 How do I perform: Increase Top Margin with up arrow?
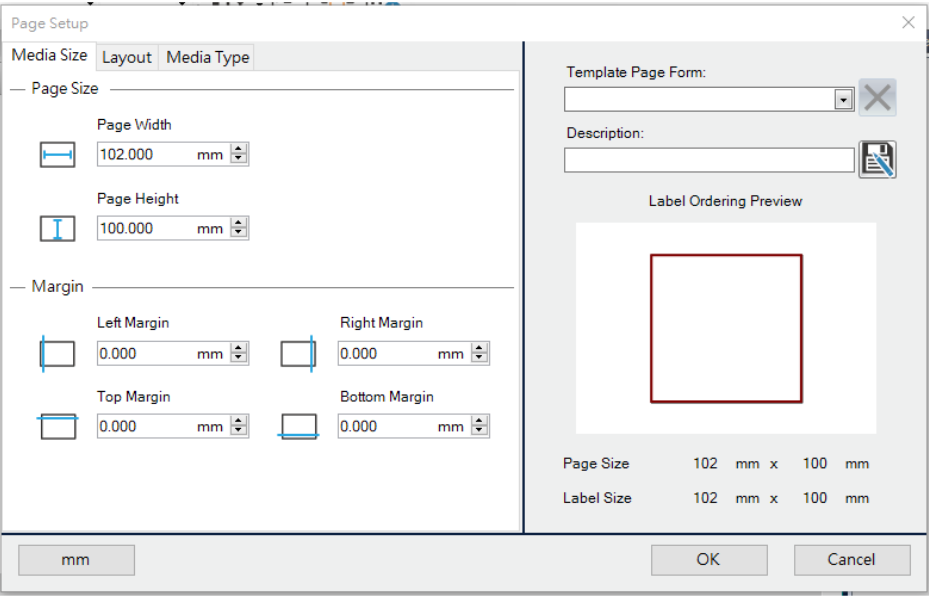pyautogui.click(x=239, y=421)
